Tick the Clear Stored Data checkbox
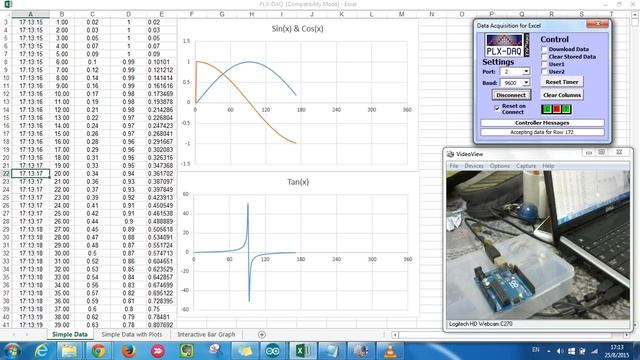640x360 pixels. pyautogui.click(x=544, y=56)
